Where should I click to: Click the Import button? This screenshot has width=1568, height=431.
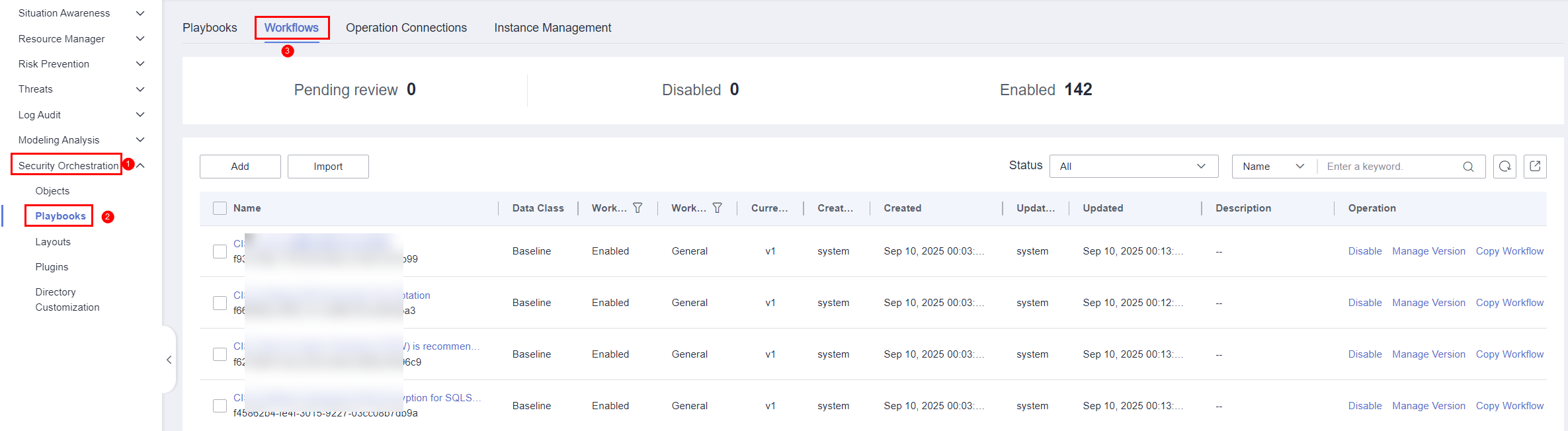(x=328, y=167)
